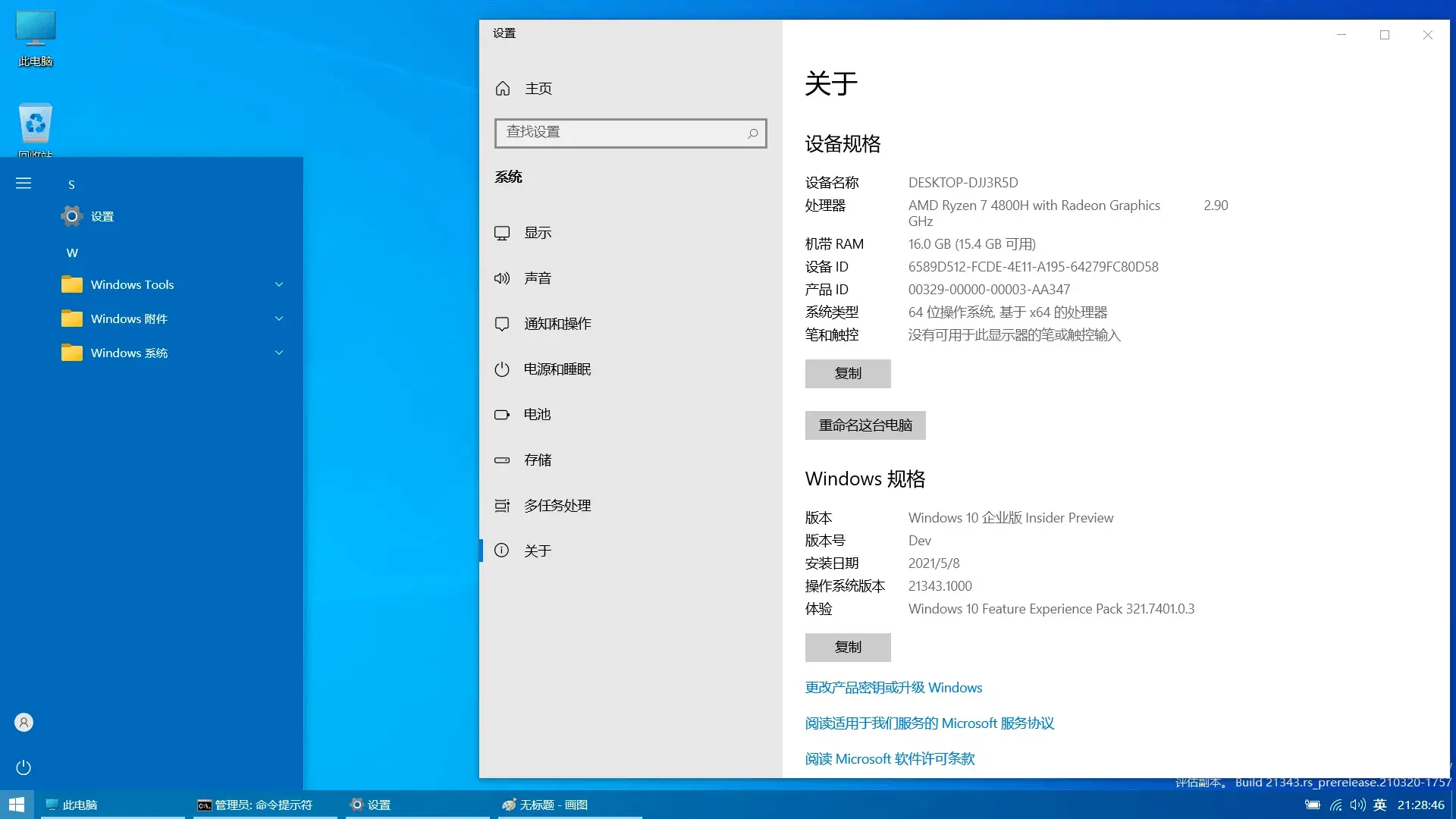Select device name DESKTOP-DJJ3R5D text
Viewport: 1456px width, 819px height.
(x=963, y=183)
